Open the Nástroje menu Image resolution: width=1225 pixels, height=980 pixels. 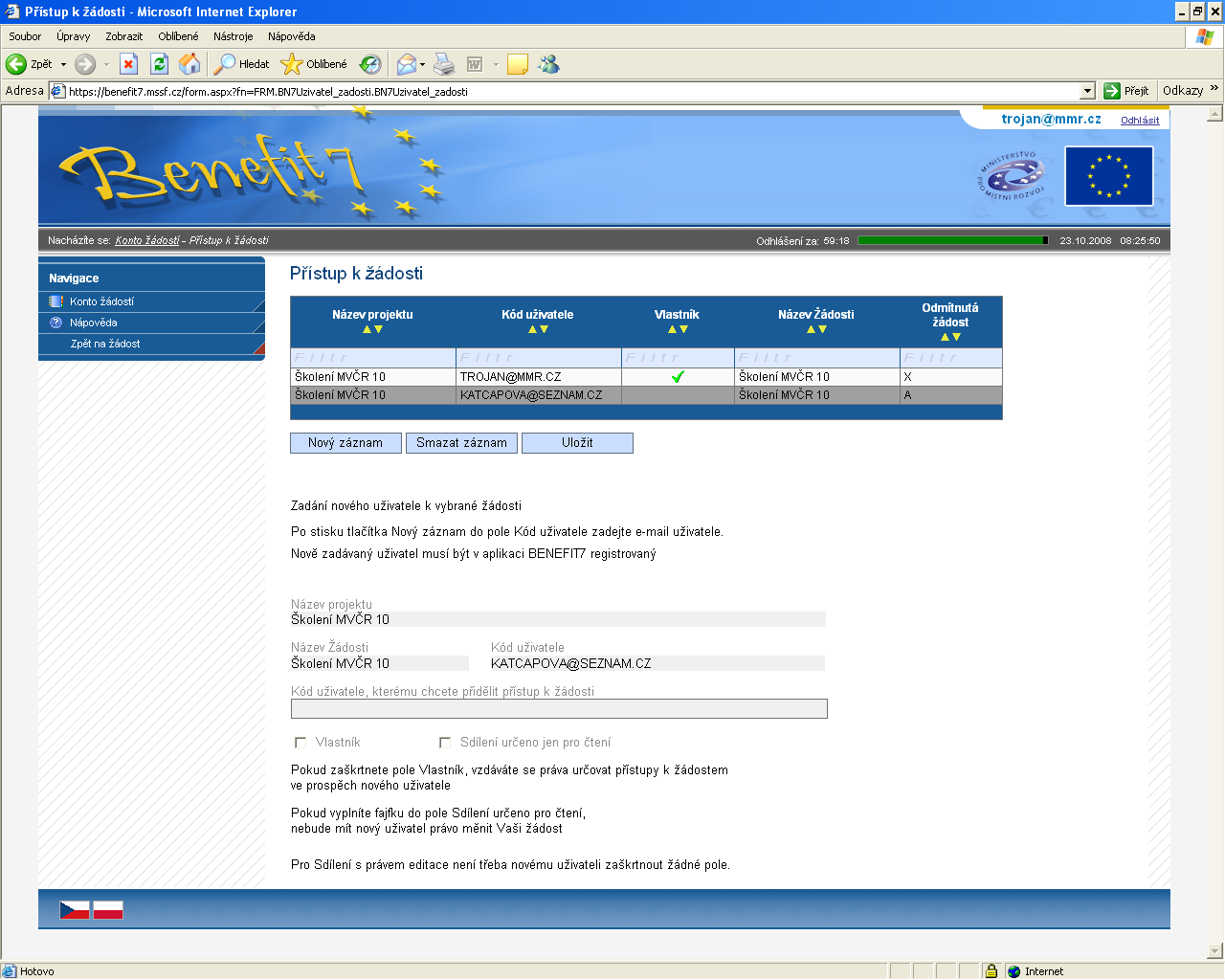[x=234, y=36]
